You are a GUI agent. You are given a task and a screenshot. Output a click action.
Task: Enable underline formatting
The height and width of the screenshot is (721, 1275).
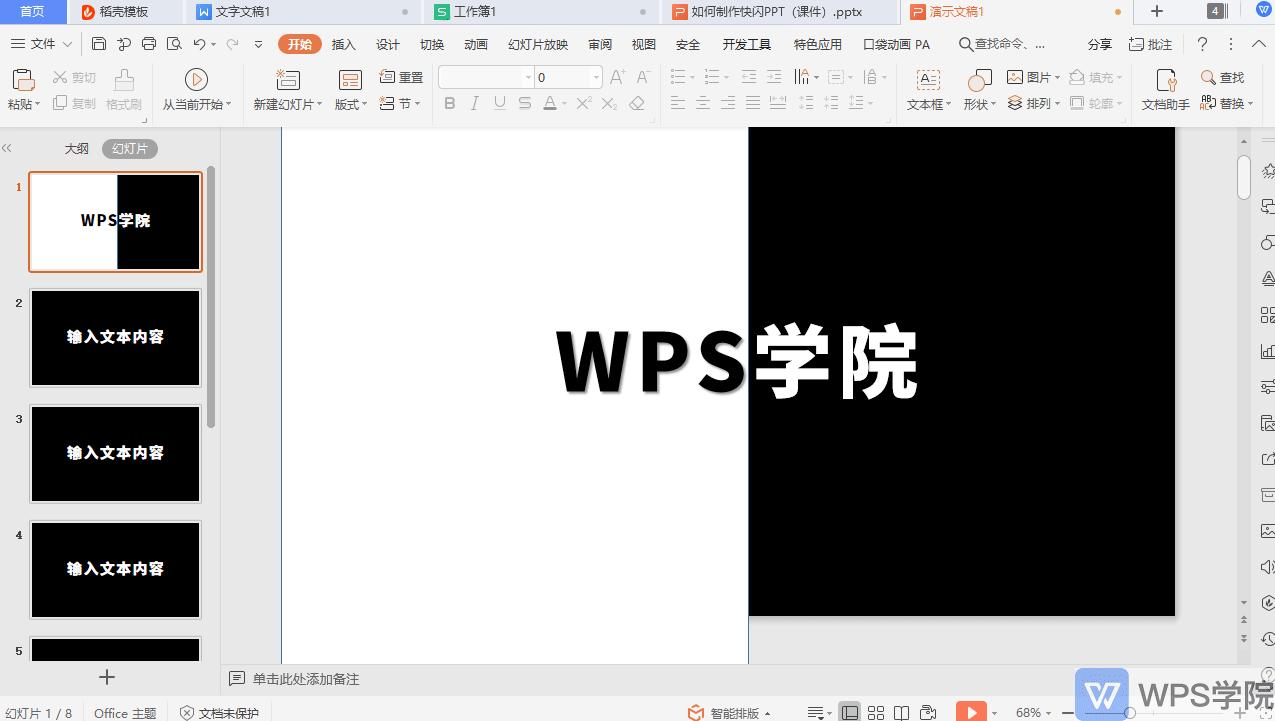click(499, 103)
